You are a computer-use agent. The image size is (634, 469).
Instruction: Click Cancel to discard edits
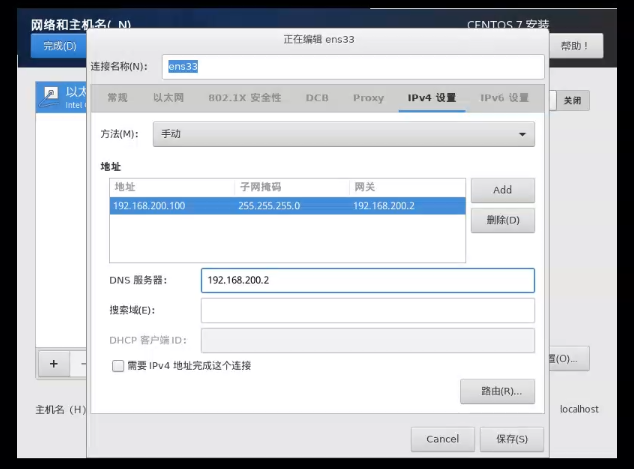point(442,439)
